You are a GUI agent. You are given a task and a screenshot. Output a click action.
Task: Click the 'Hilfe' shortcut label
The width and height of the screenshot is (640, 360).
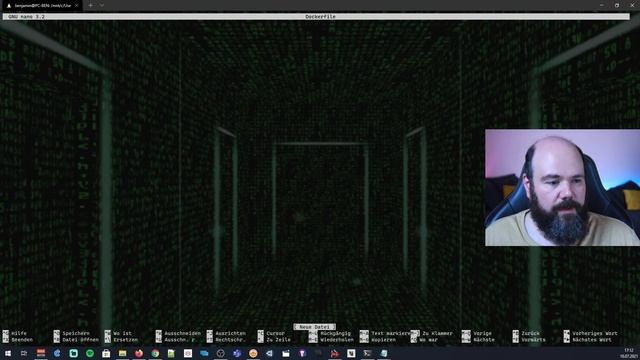tap(19, 333)
